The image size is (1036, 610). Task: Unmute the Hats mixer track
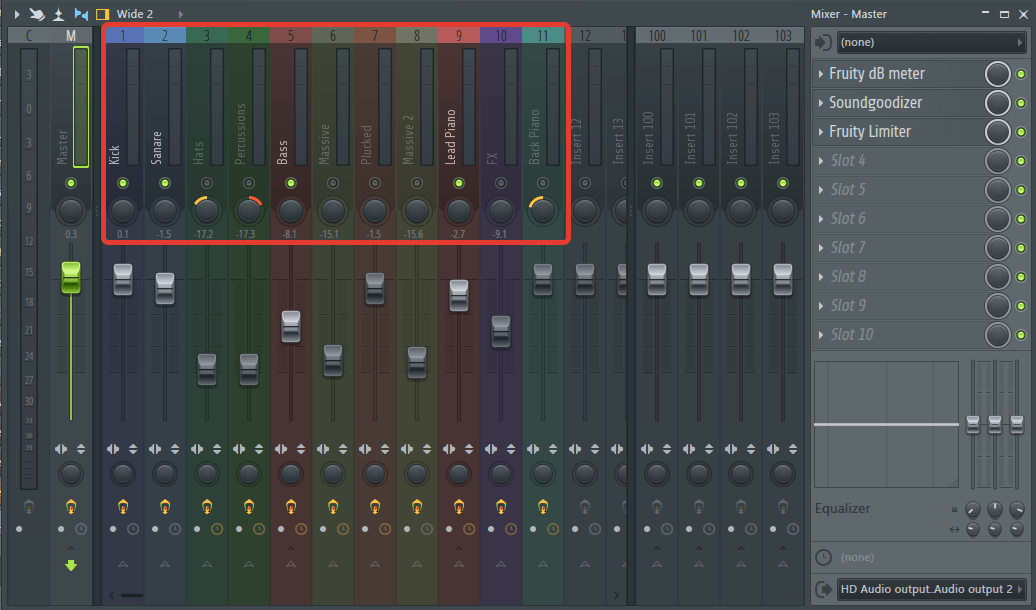pyautogui.click(x=207, y=183)
